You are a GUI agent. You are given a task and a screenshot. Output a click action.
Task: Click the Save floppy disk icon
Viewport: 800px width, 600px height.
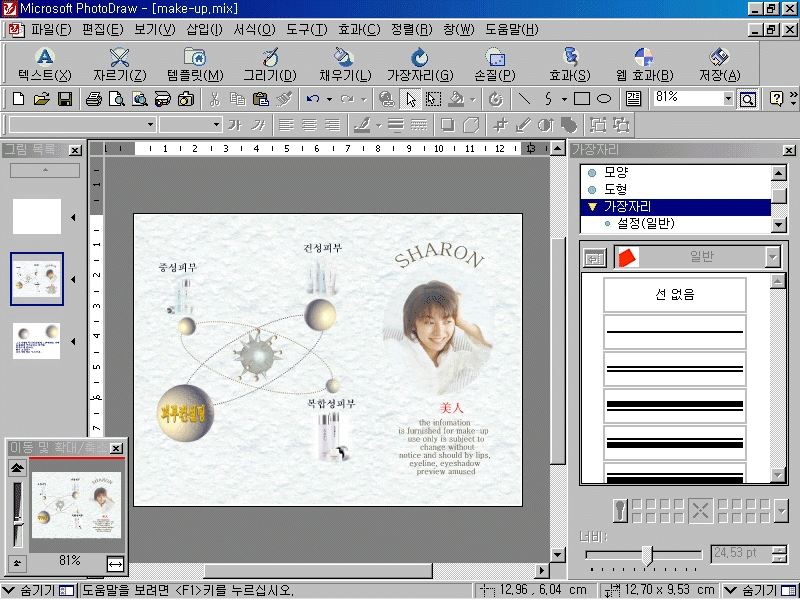[65, 98]
